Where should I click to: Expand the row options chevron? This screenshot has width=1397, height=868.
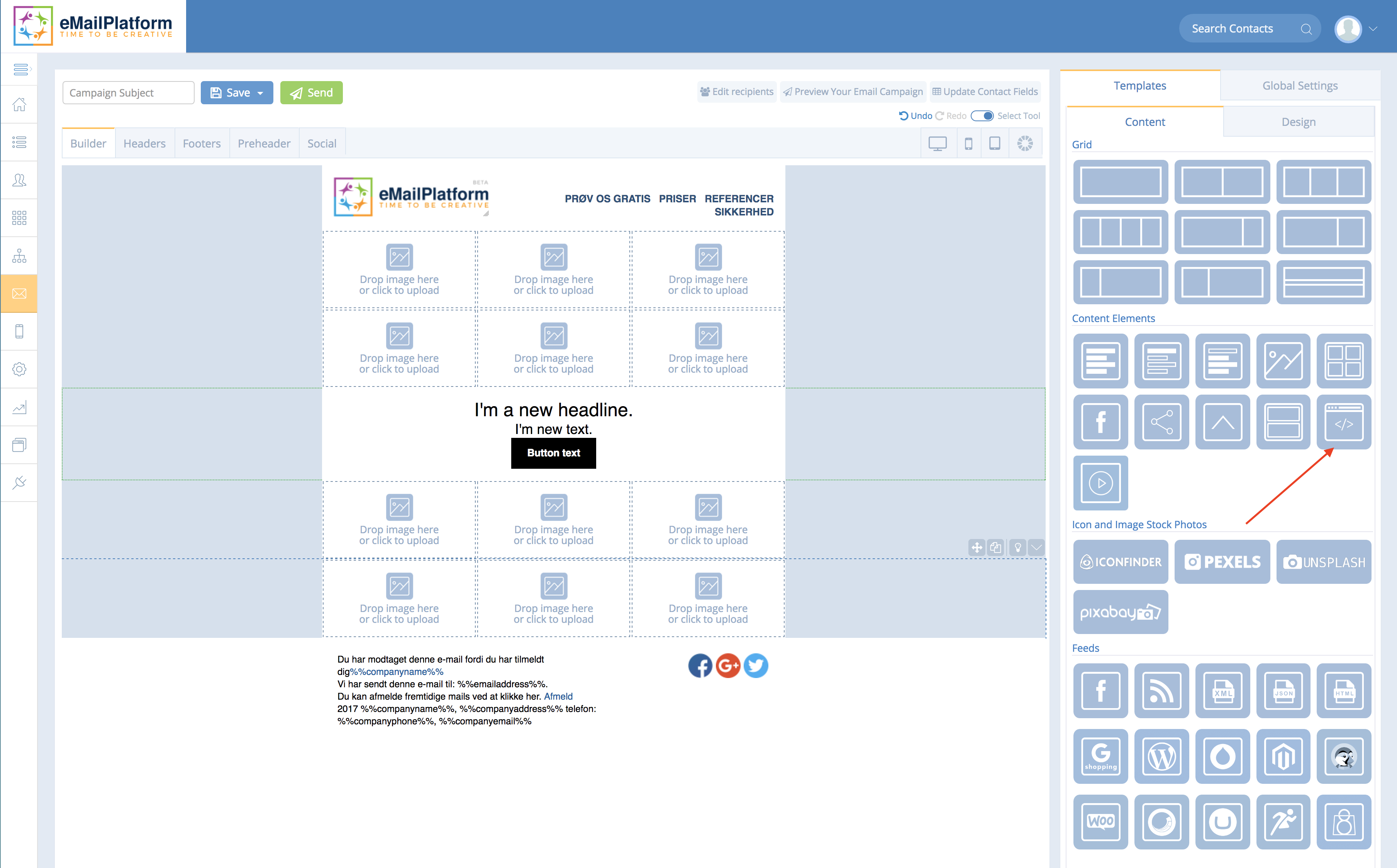(x=1036, y=548)
